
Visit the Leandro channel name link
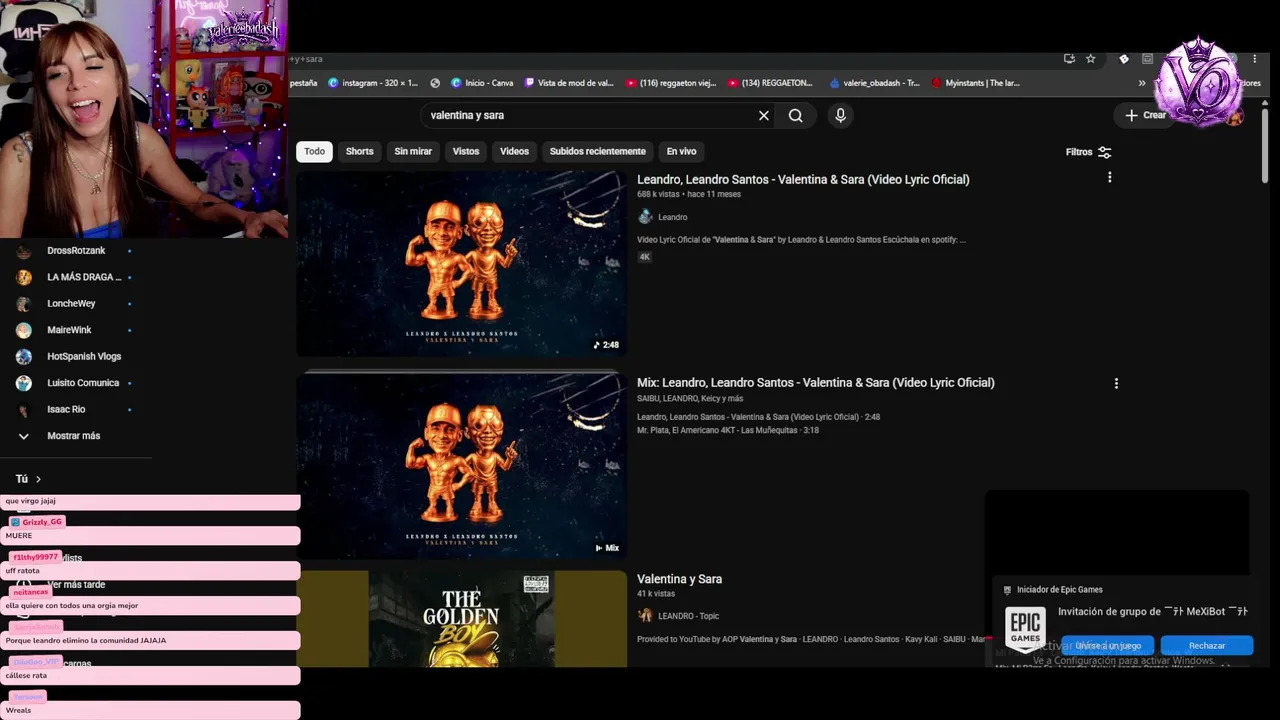click(x=672, y=217)
